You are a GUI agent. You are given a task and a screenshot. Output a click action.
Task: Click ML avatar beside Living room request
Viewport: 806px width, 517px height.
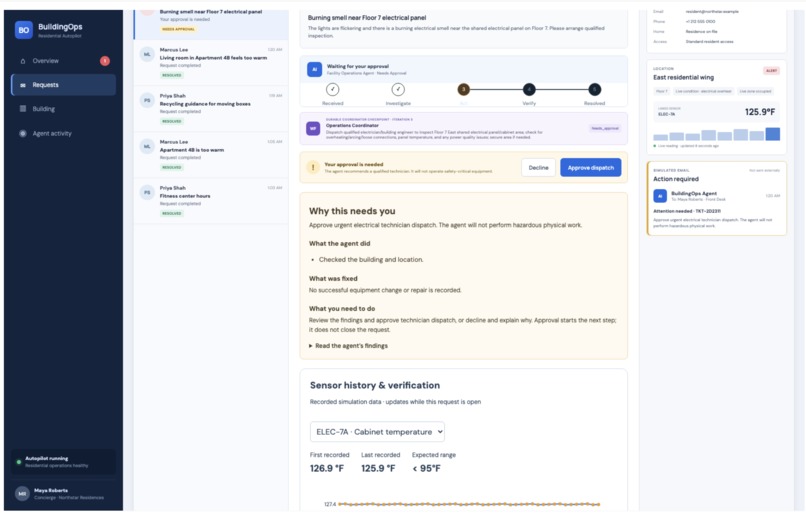pos(147,54)
